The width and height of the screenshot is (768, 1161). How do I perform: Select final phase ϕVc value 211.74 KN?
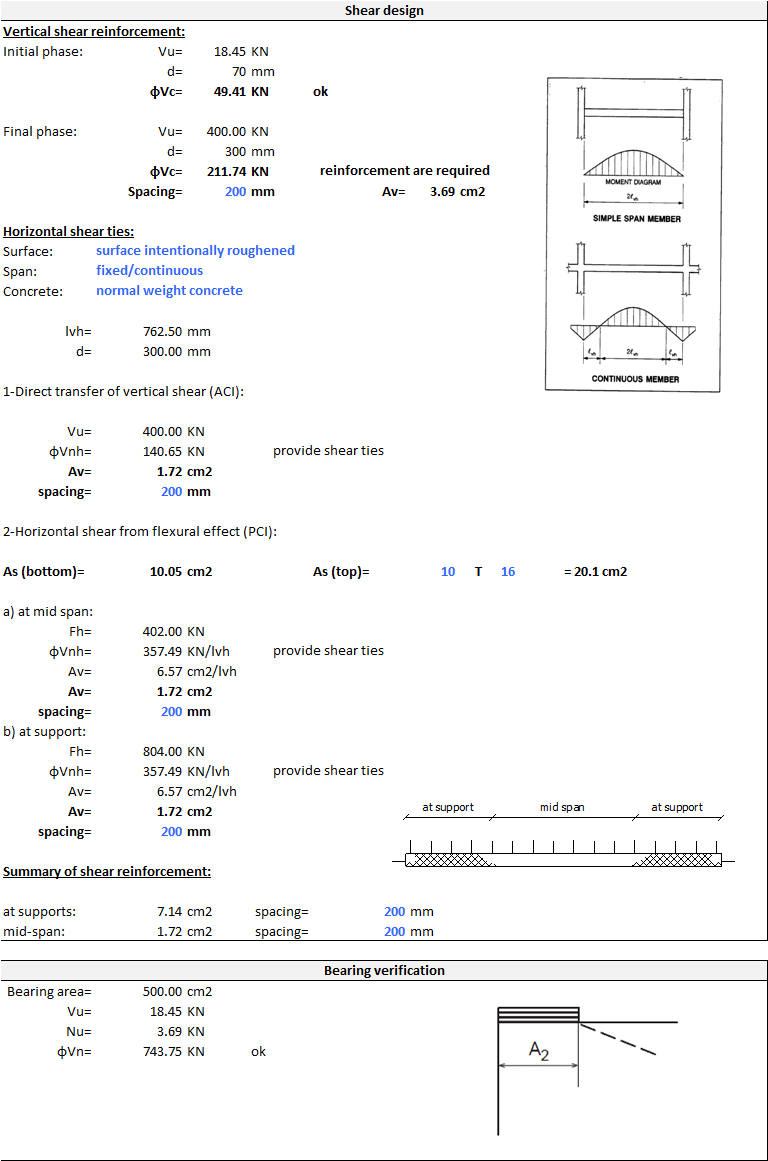click(x=237, y=172)
